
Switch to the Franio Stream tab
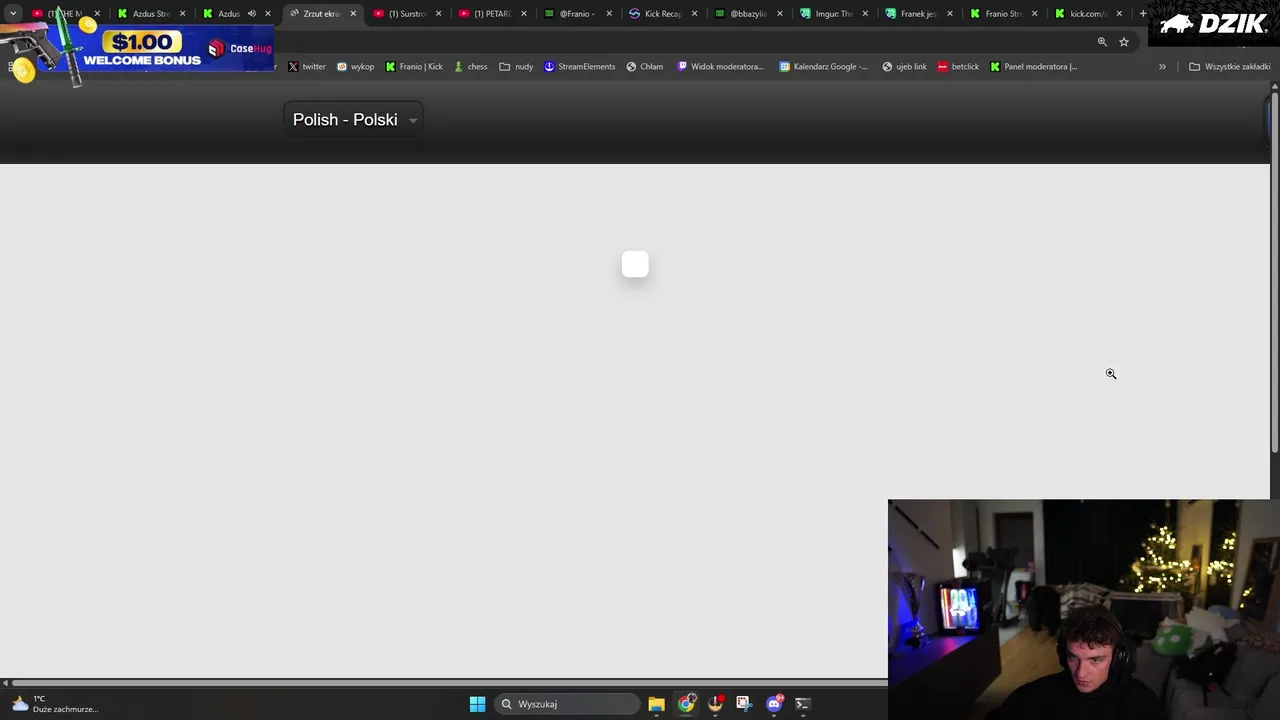[1002, 14]
